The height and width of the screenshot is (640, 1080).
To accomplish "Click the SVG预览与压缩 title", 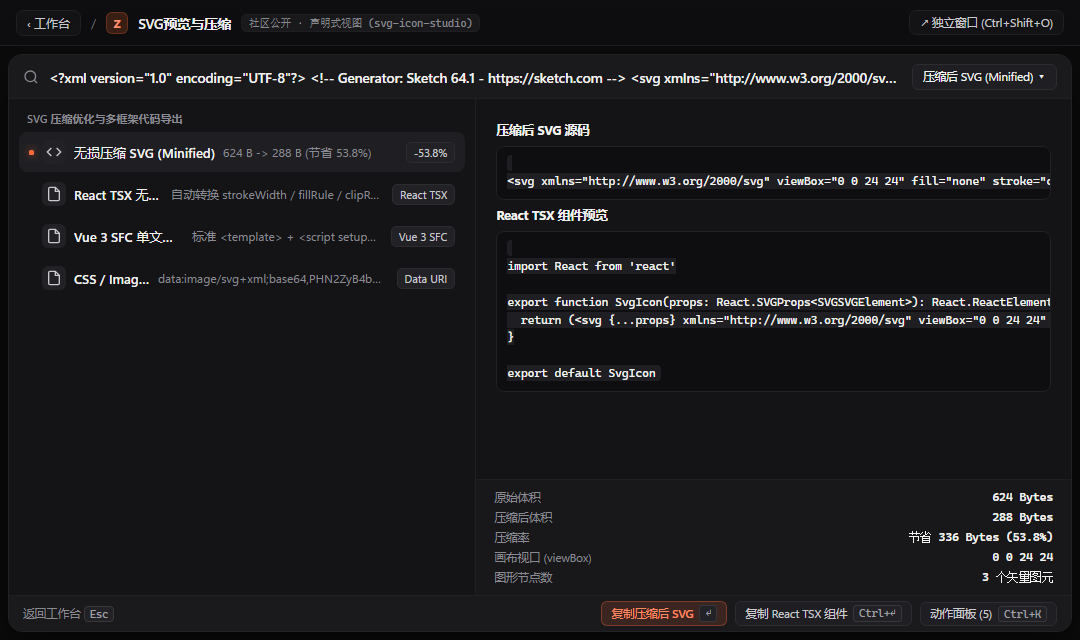I will [185, 24].
